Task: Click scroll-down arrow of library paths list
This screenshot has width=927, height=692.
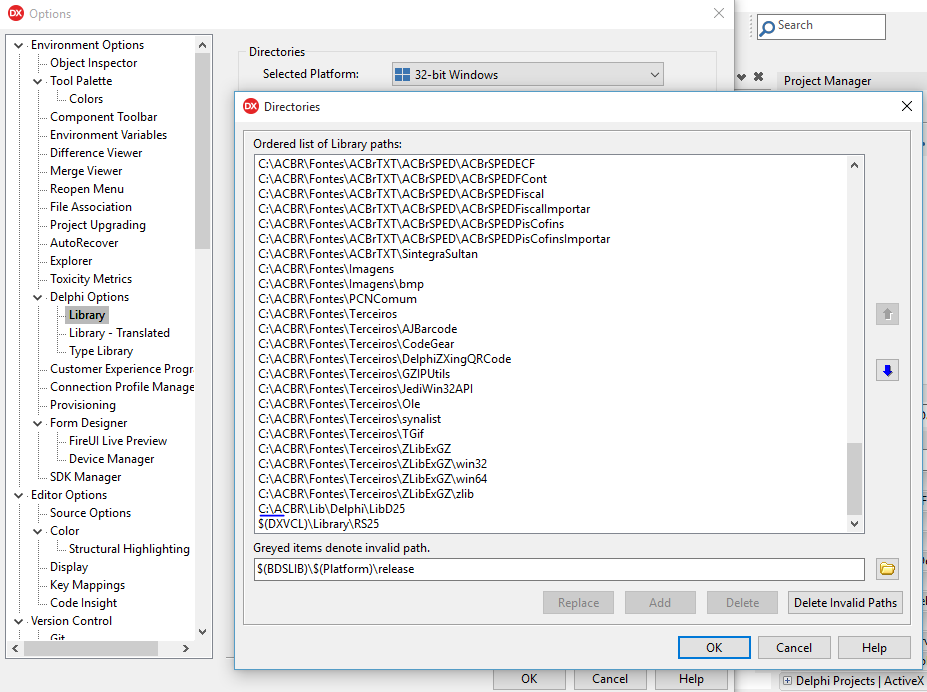Action: (854, 524)
